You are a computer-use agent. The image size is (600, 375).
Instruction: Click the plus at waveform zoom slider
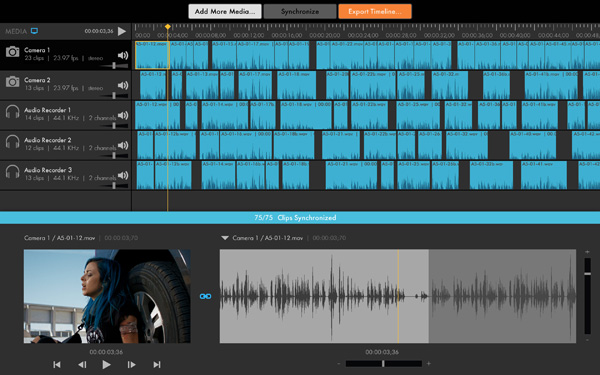click(x=429, y=364)
